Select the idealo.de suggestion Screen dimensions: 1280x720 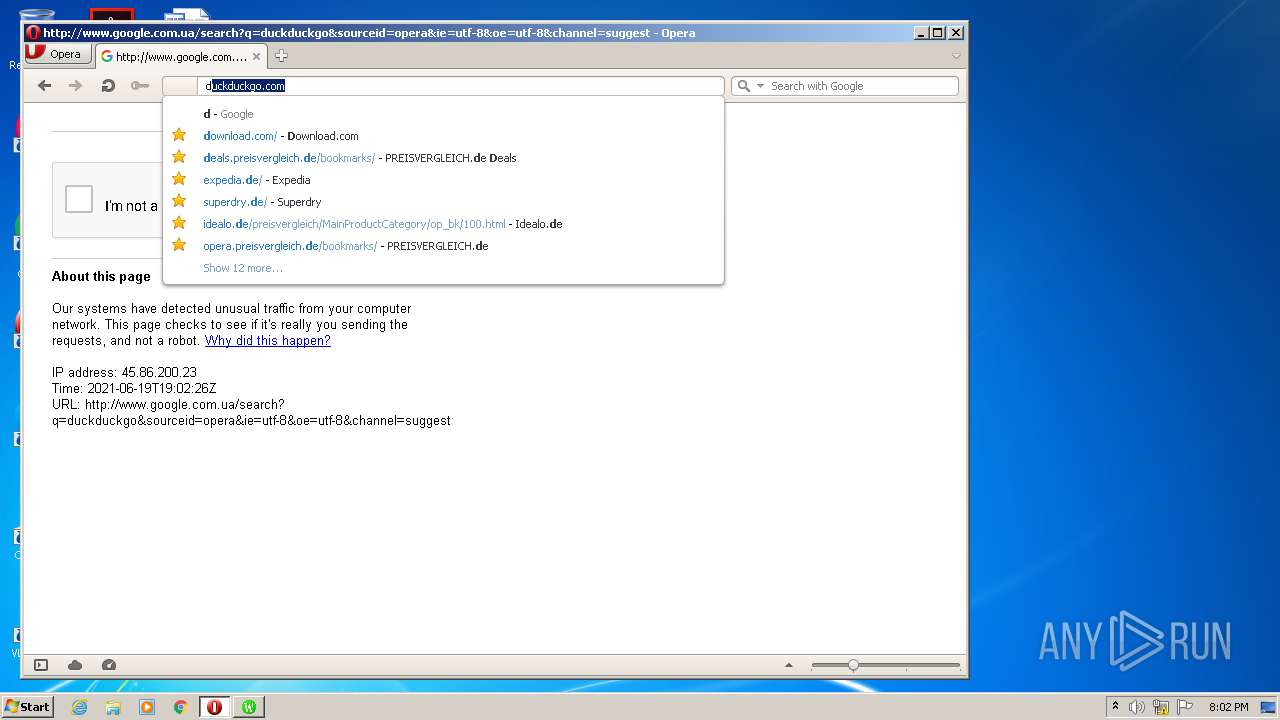click(x=443, y=224)
